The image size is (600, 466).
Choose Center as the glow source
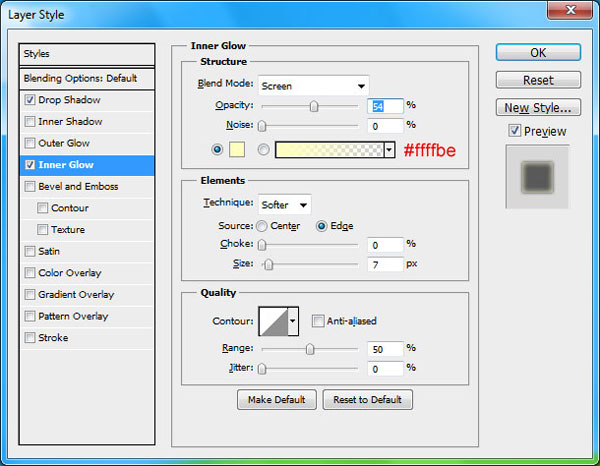(262, 226)
